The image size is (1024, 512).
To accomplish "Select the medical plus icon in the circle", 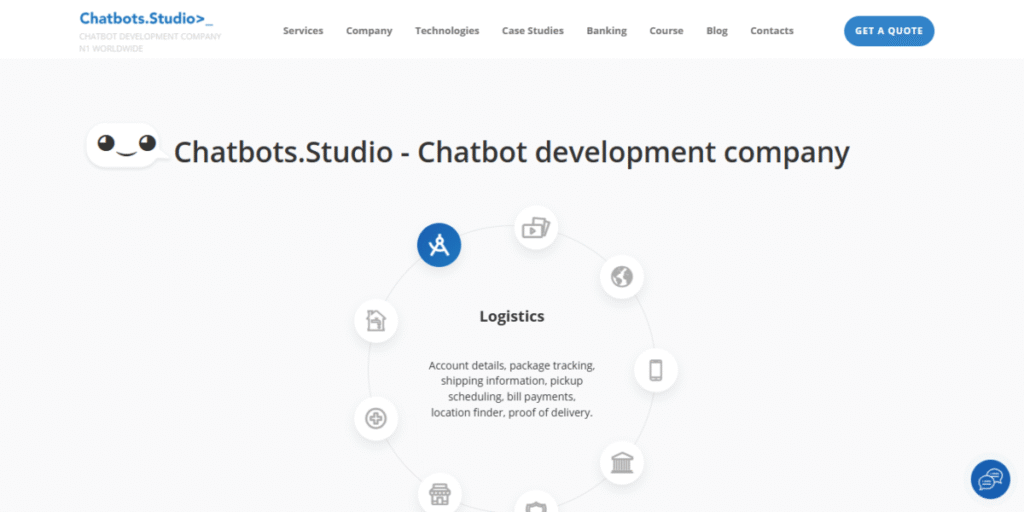I will (x=376, y=418).
